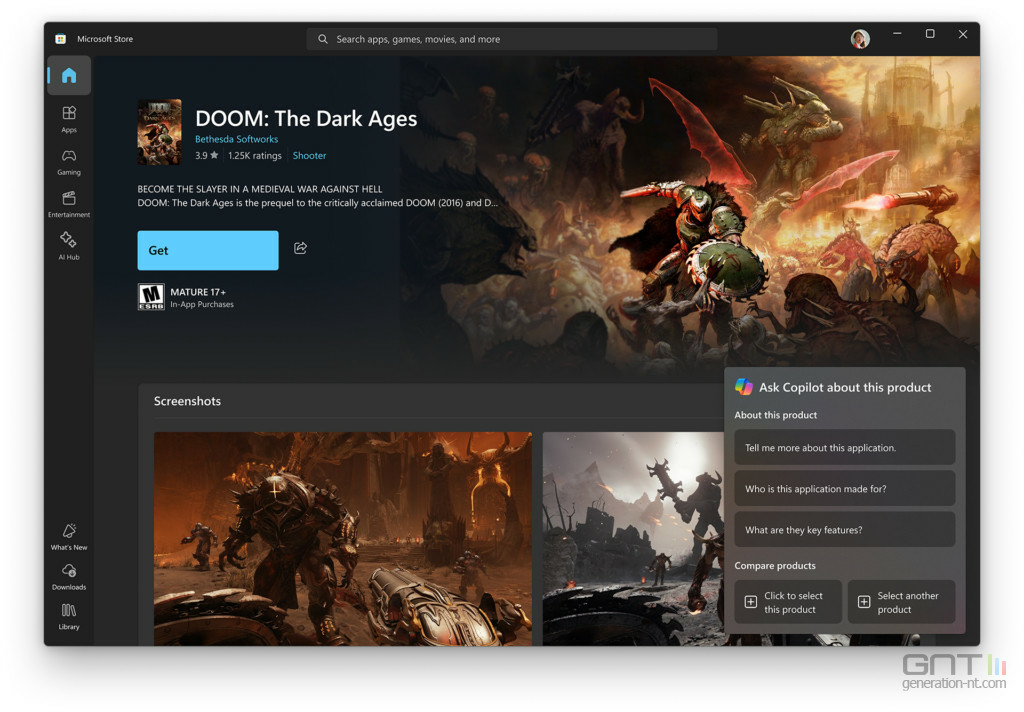Maximize the Microsoft Store window
The height and width of the screenshot is (712, 1024).
pyautogui.click(x=930, y=34)
